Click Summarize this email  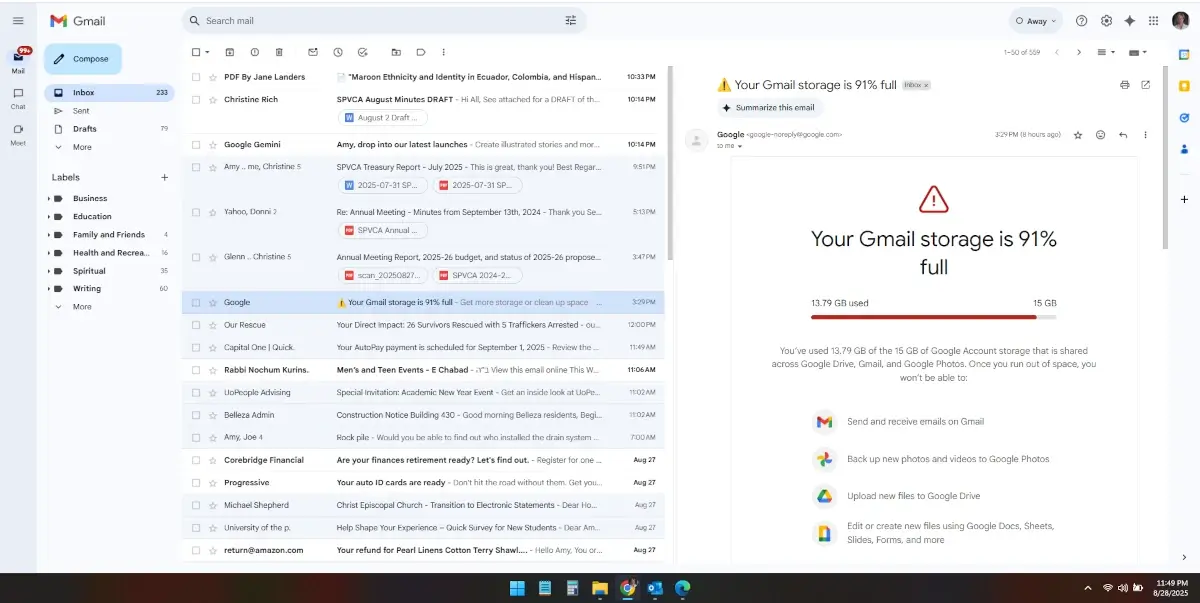click(x=768, y=108)
